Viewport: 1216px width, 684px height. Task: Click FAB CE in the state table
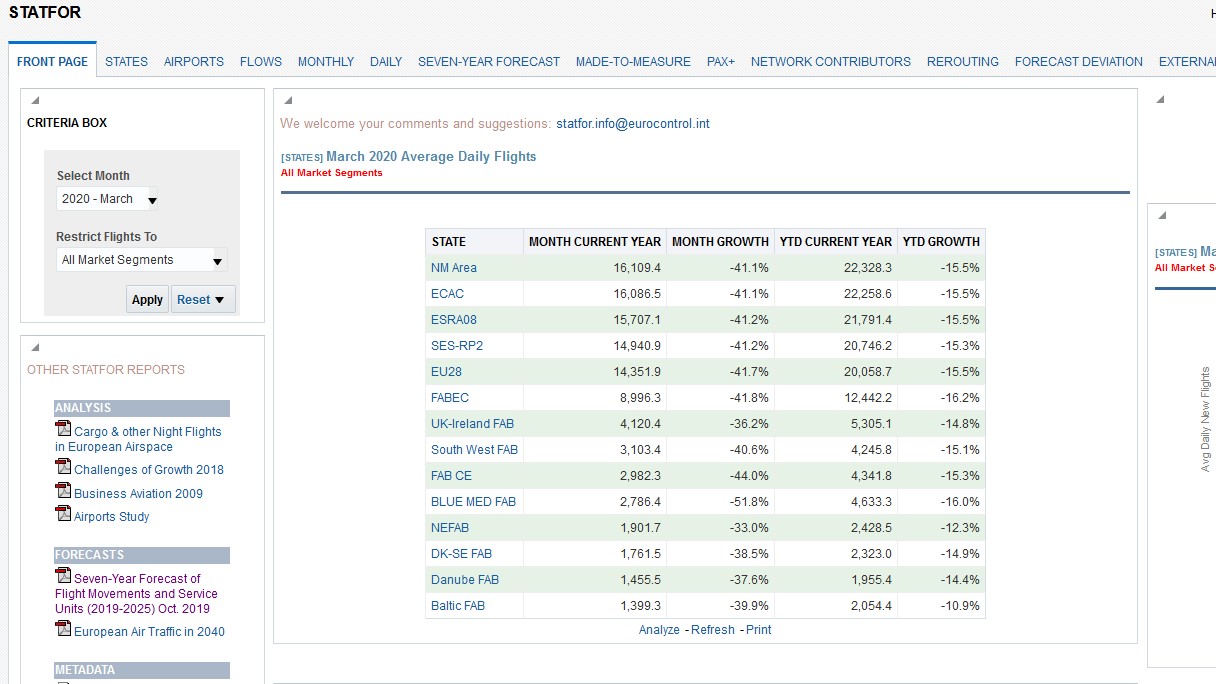coord(451,476)
